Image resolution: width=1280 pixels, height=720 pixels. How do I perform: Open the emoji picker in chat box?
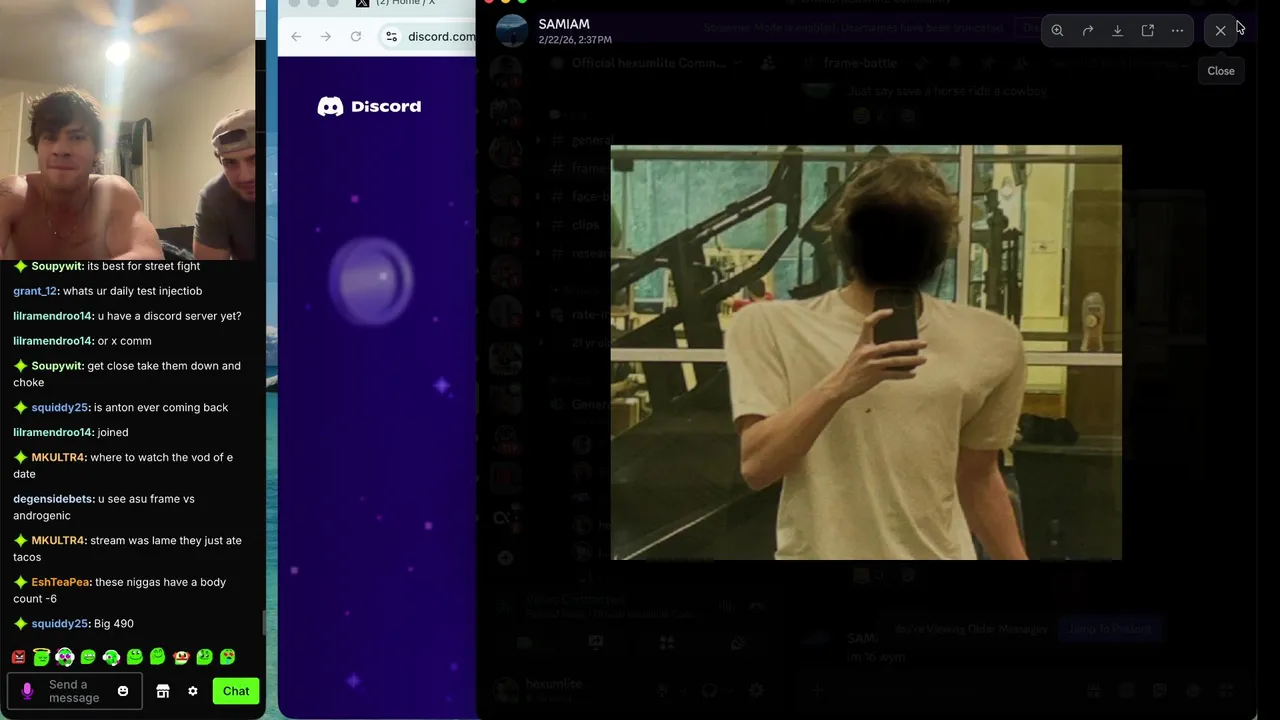[123, 691]
